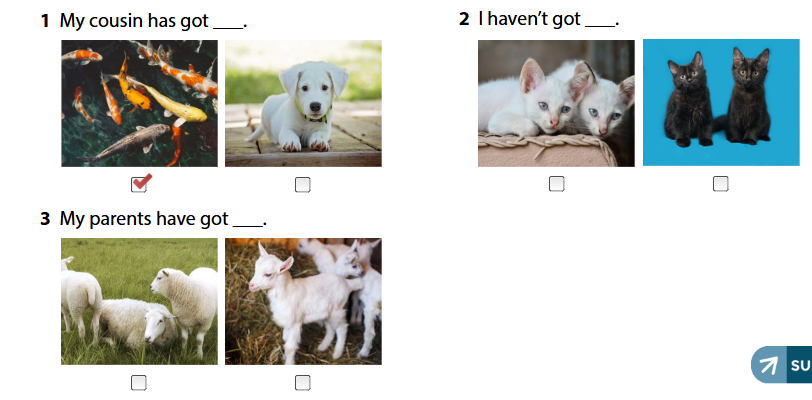Viewport: 812px width, 400px height.
Task: Click the bold question number 3
Action: pyautogui.click(x=46, y=219)
